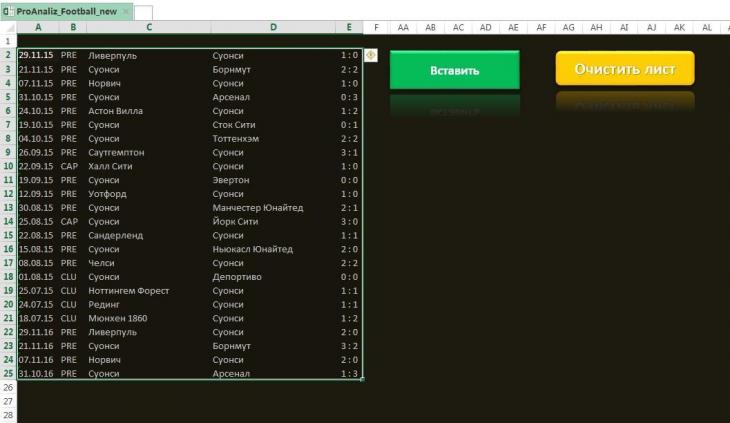Click the Рединг cell
Viewport: 730px width, 423px height.
149,304
